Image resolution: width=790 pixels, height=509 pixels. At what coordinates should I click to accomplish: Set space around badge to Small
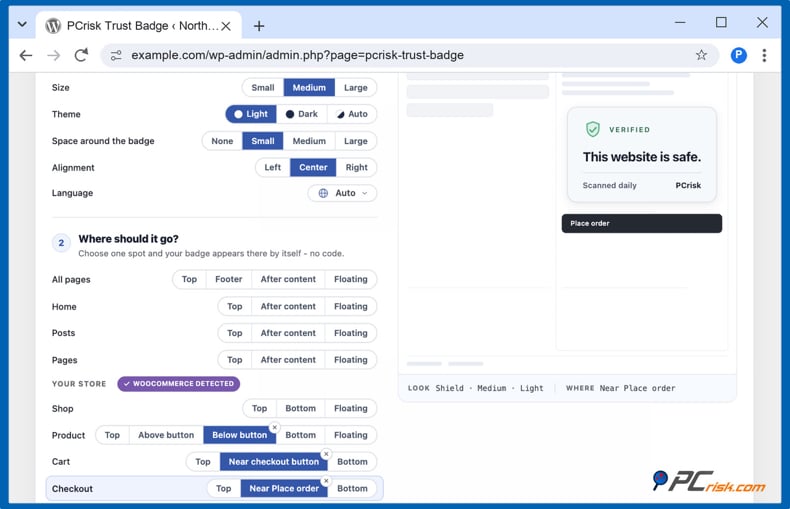click(x=262, y=141)
